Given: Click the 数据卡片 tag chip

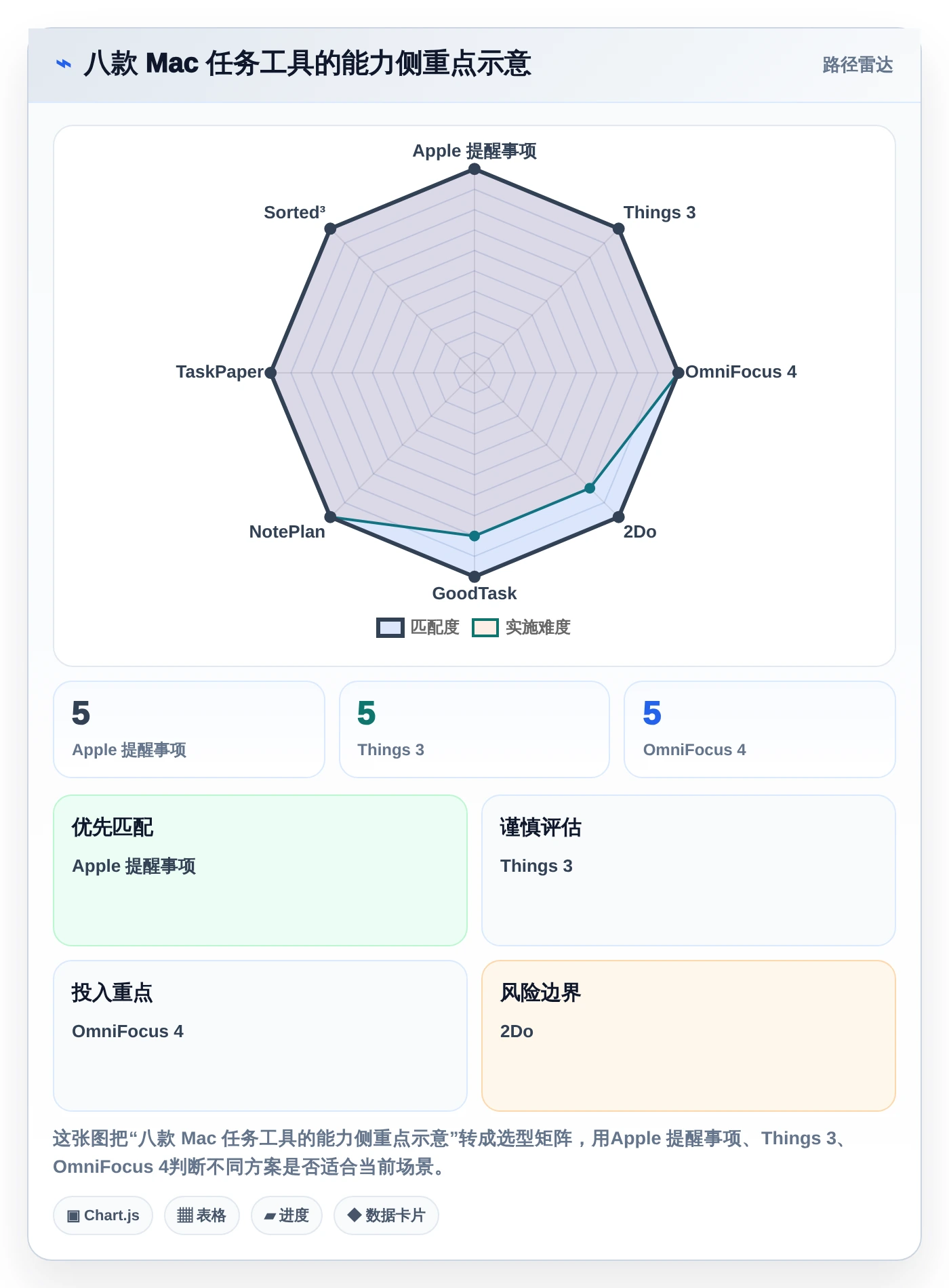Looking at the screenshot, I should (386, 1215).
